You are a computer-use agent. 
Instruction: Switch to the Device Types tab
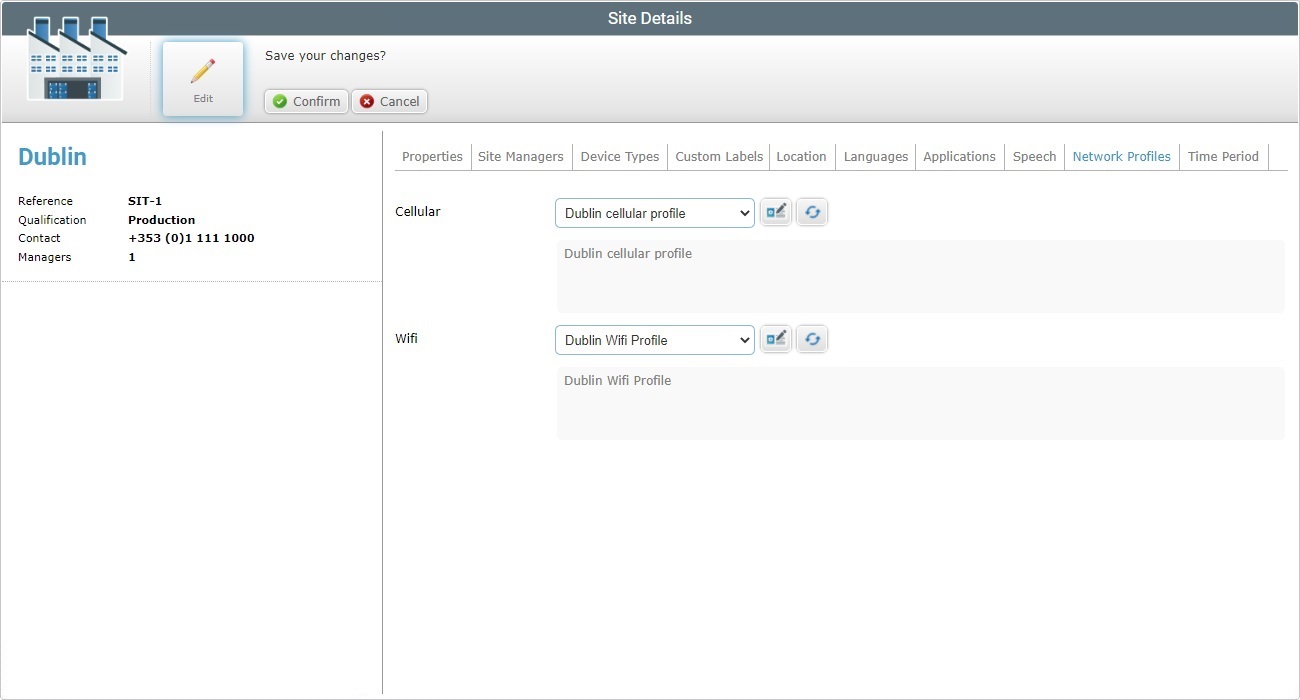point(619,156)
